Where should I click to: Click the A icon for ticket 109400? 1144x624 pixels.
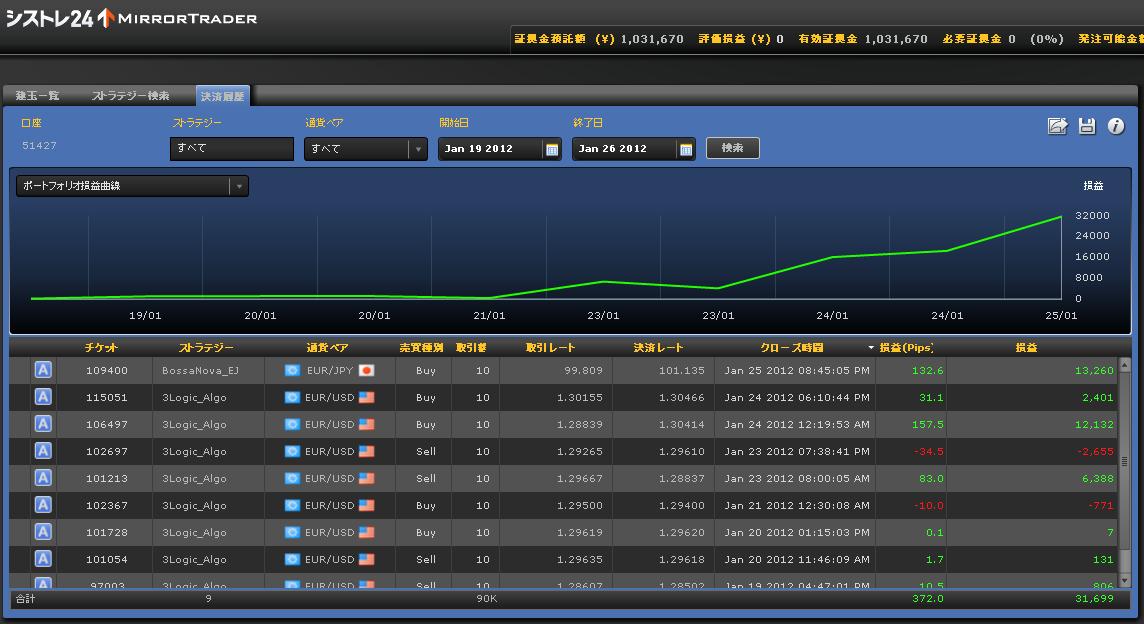pyautogui.click(x=43, y=370)
